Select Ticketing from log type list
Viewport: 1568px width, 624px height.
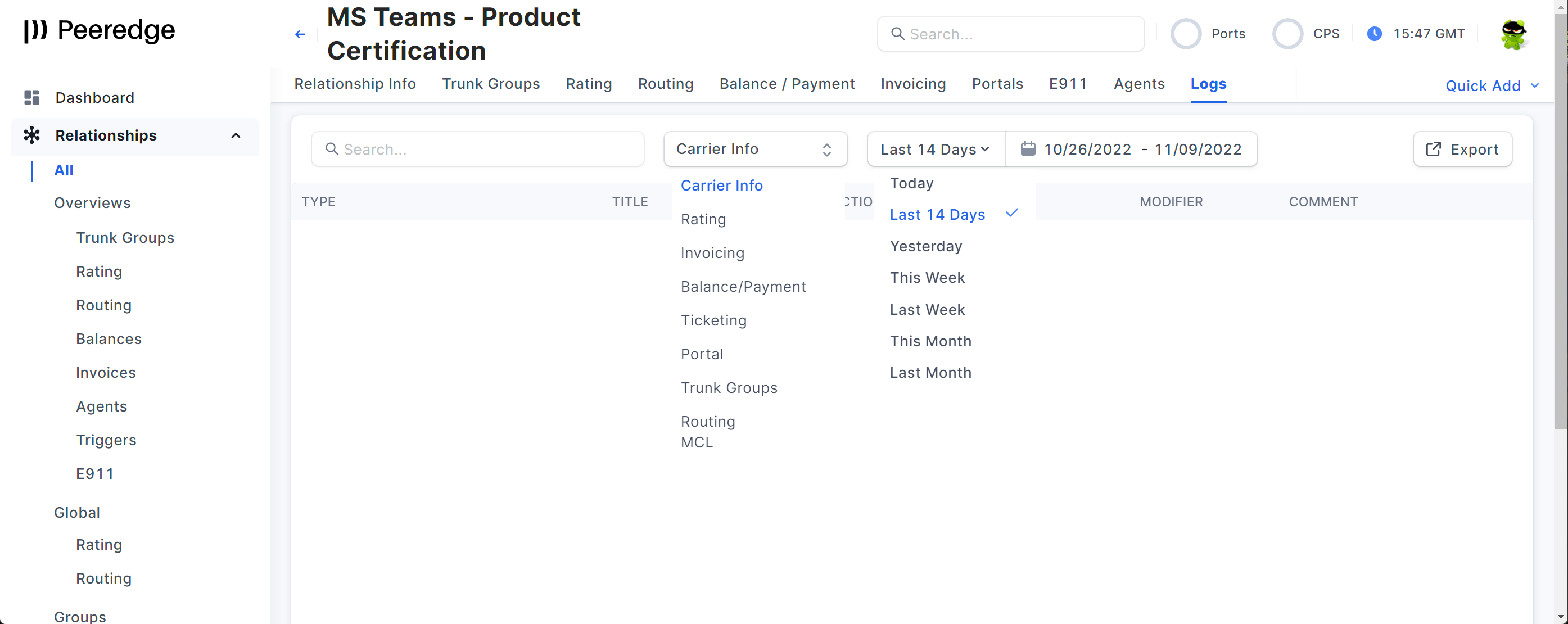coord(713,321)
